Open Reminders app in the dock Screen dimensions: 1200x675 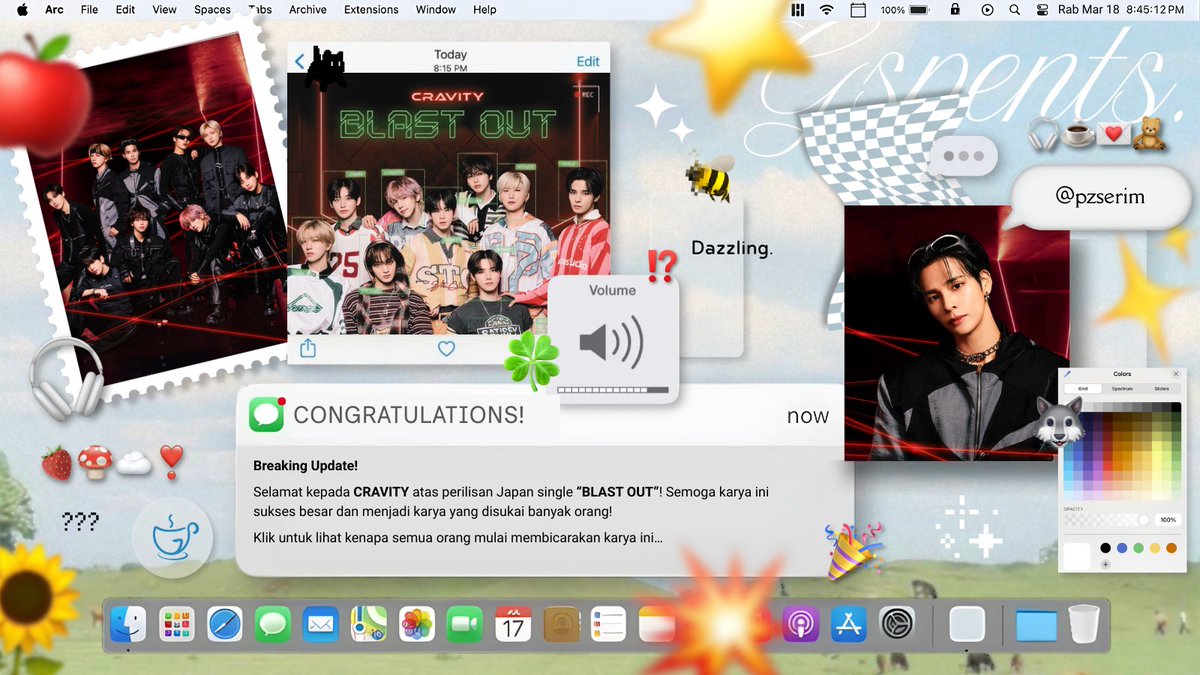(608, 625)
